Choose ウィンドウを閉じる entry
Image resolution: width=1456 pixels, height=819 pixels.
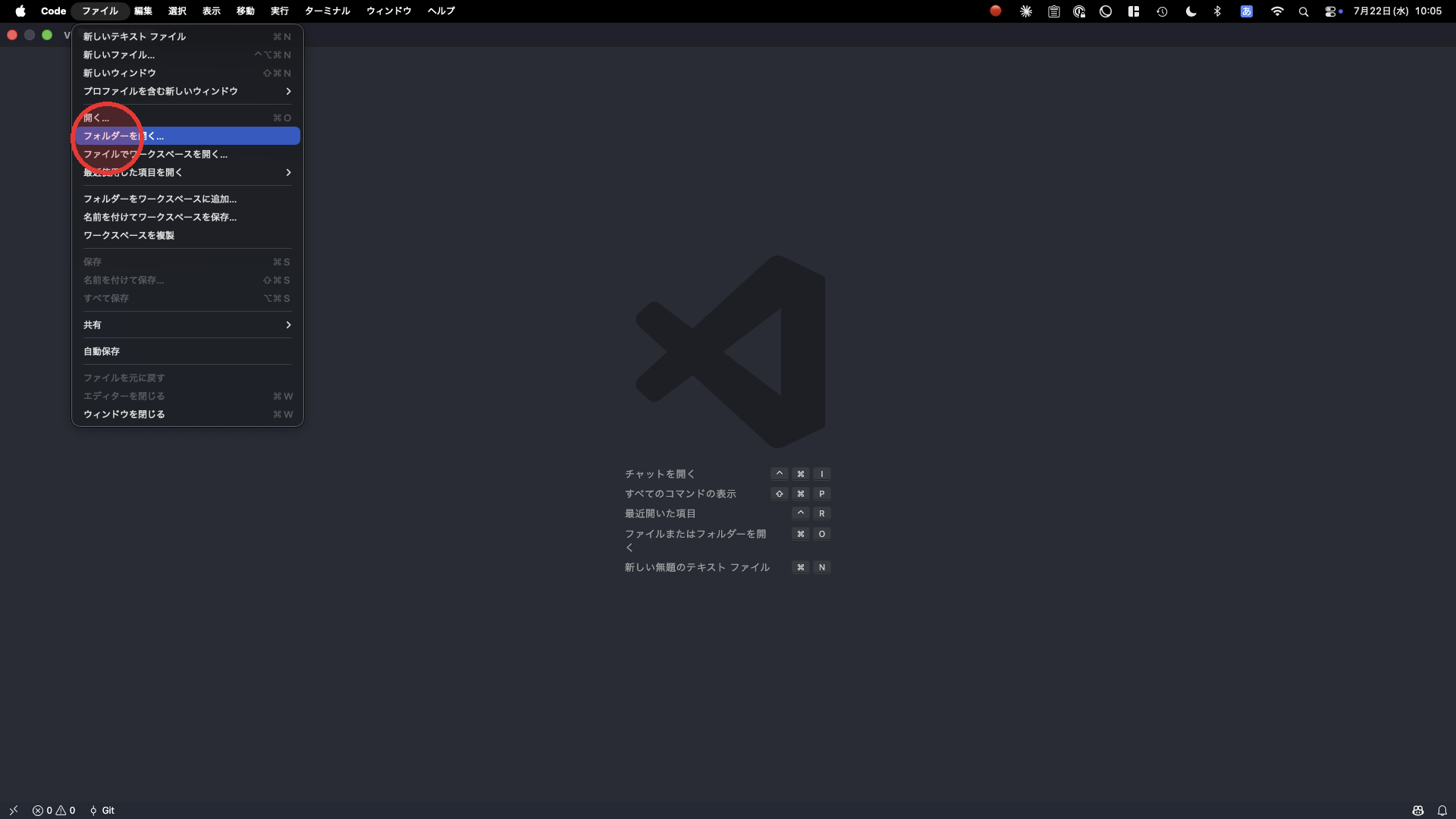tap(187, 414)
